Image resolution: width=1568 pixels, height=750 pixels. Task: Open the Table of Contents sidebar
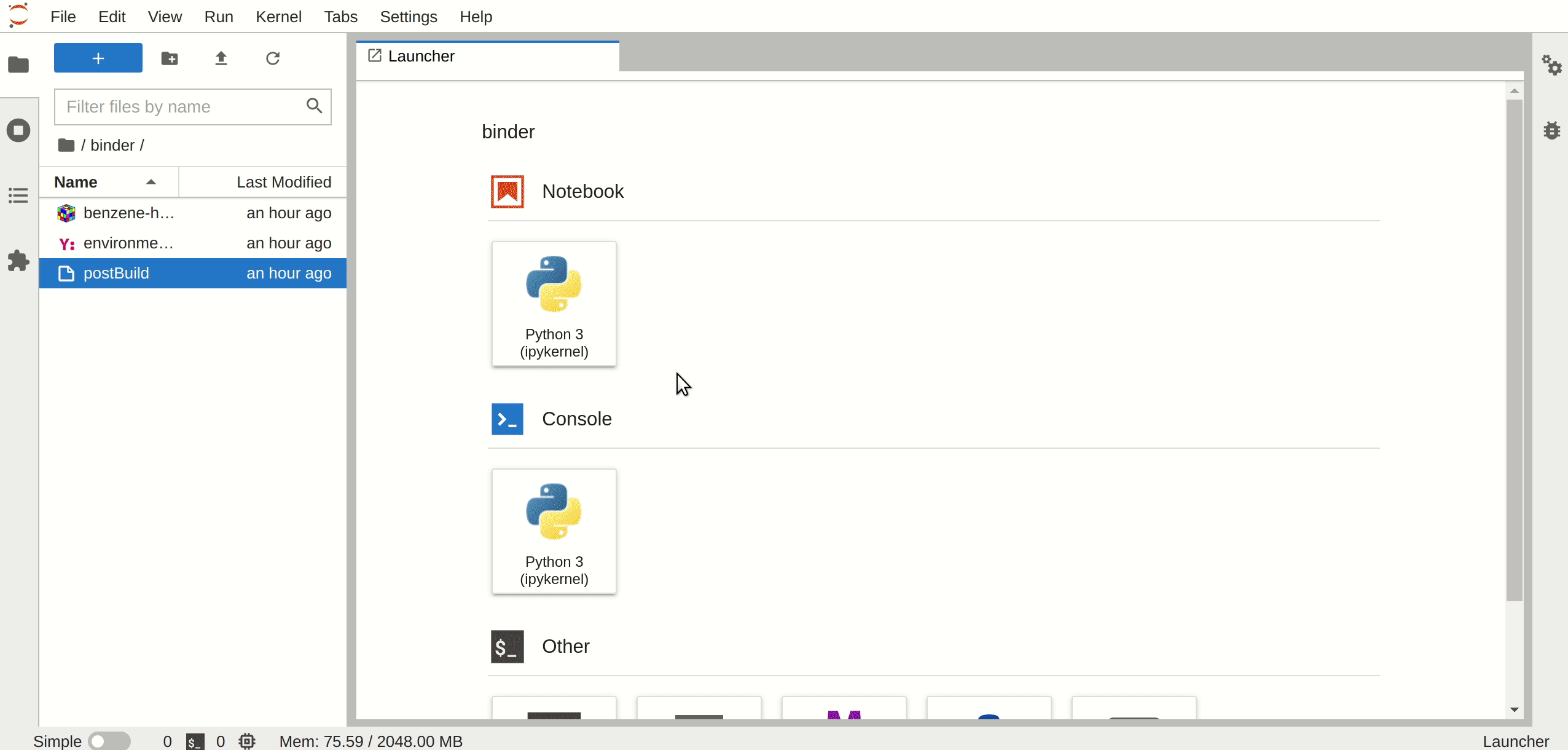(x=18, y=195)
